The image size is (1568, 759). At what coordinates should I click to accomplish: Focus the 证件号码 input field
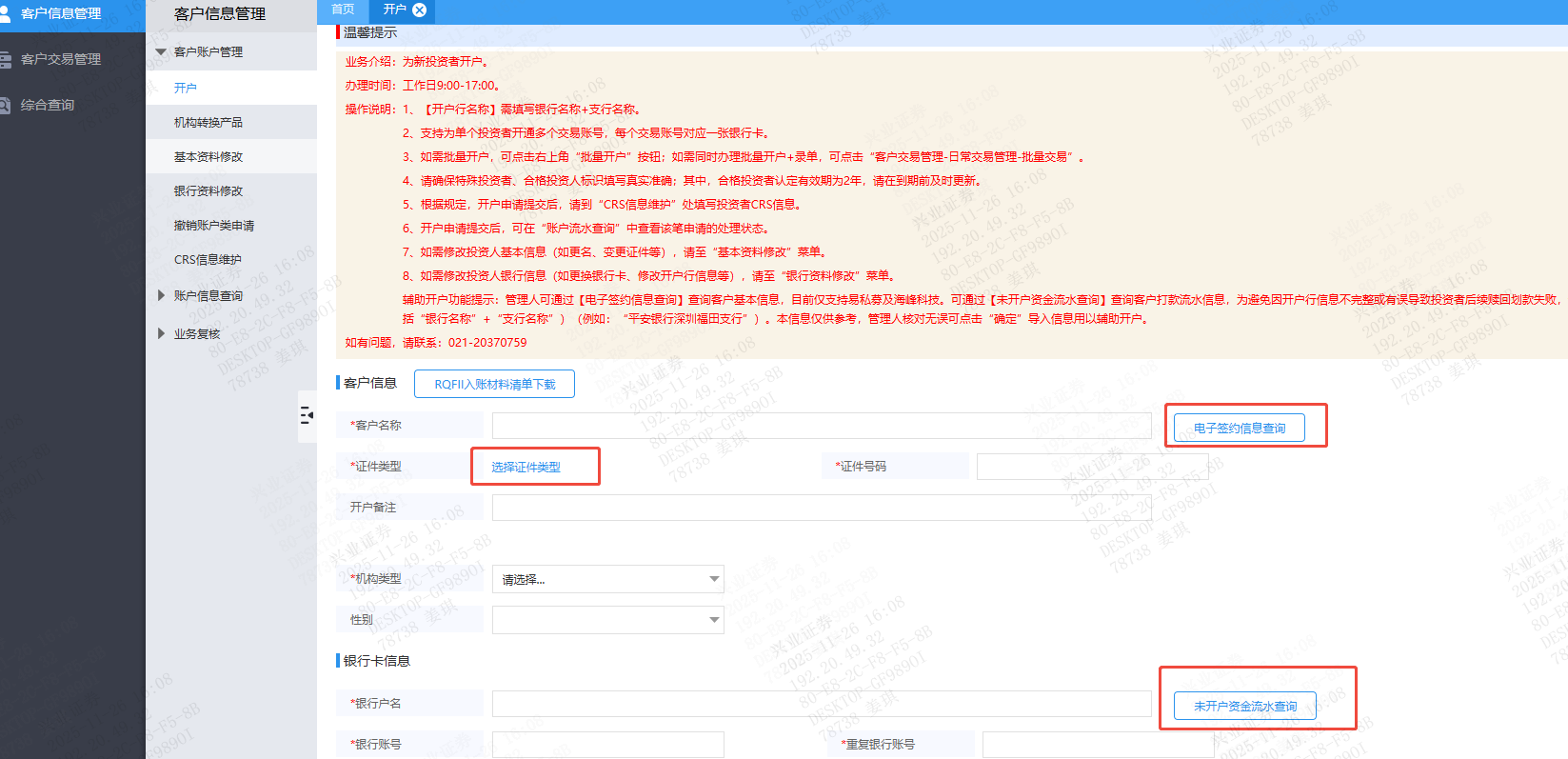pos(1092,466)
